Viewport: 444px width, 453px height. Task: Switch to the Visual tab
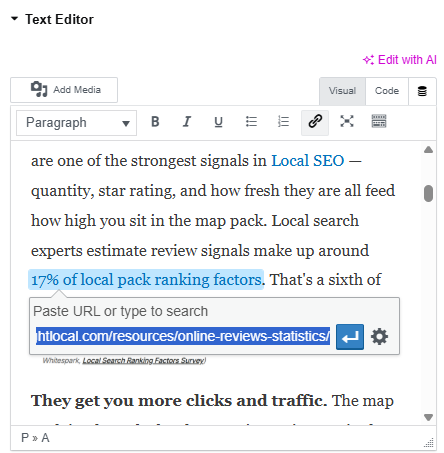point(342,91)
